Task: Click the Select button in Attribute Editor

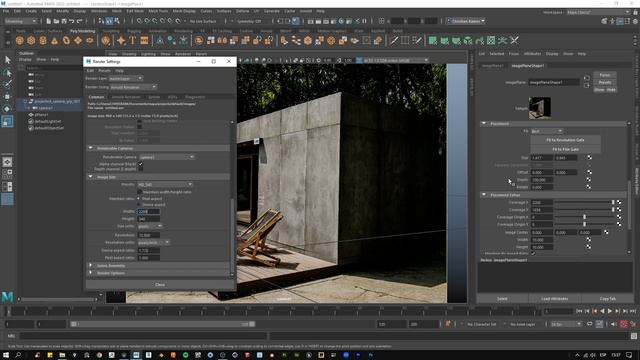Action: pyautogui.click(x=502, y=299)
